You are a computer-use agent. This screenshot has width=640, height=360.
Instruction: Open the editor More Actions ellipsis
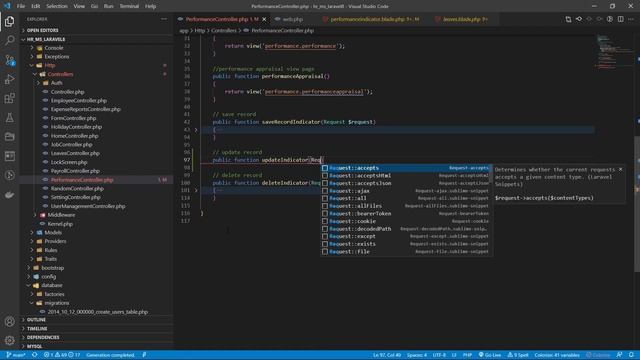631,19
